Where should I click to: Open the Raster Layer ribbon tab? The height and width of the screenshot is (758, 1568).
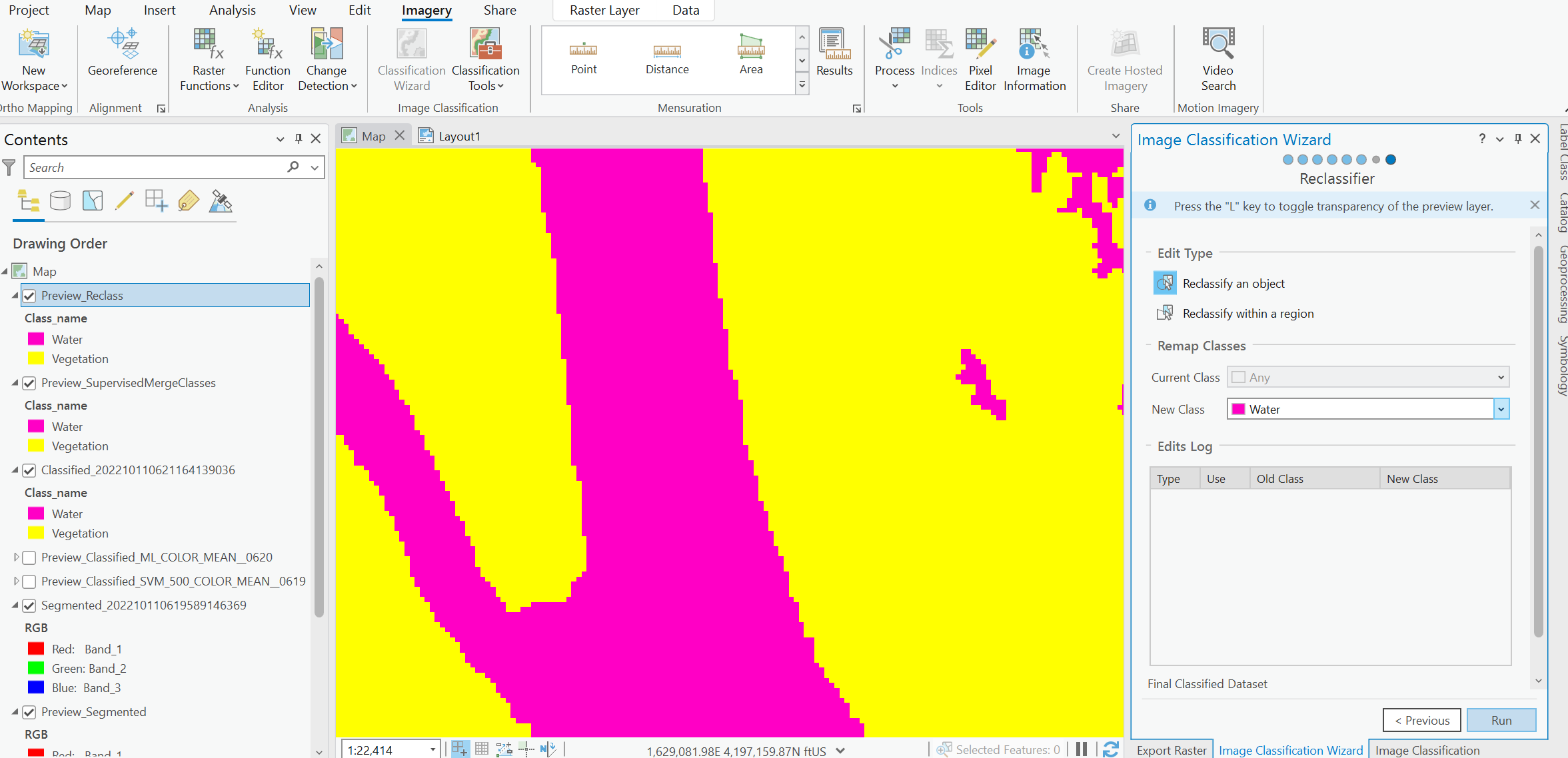(604, 10)
